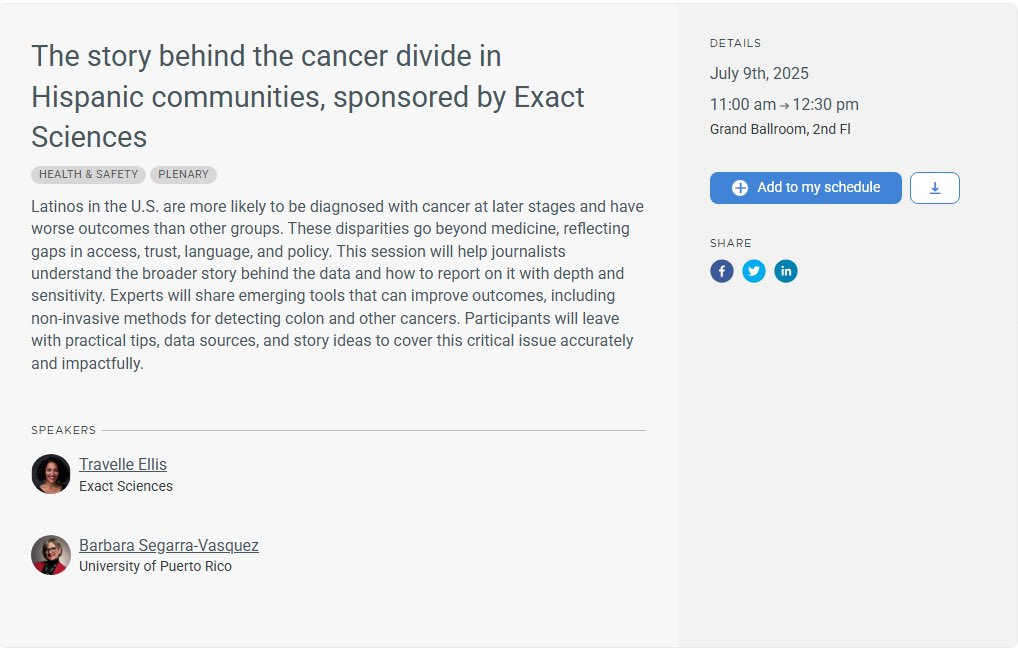Click the 11:00 am to 12:30 pm time
Viewport: 1018px width, 648px height.
pyautogui.click(x=784, y=105)
